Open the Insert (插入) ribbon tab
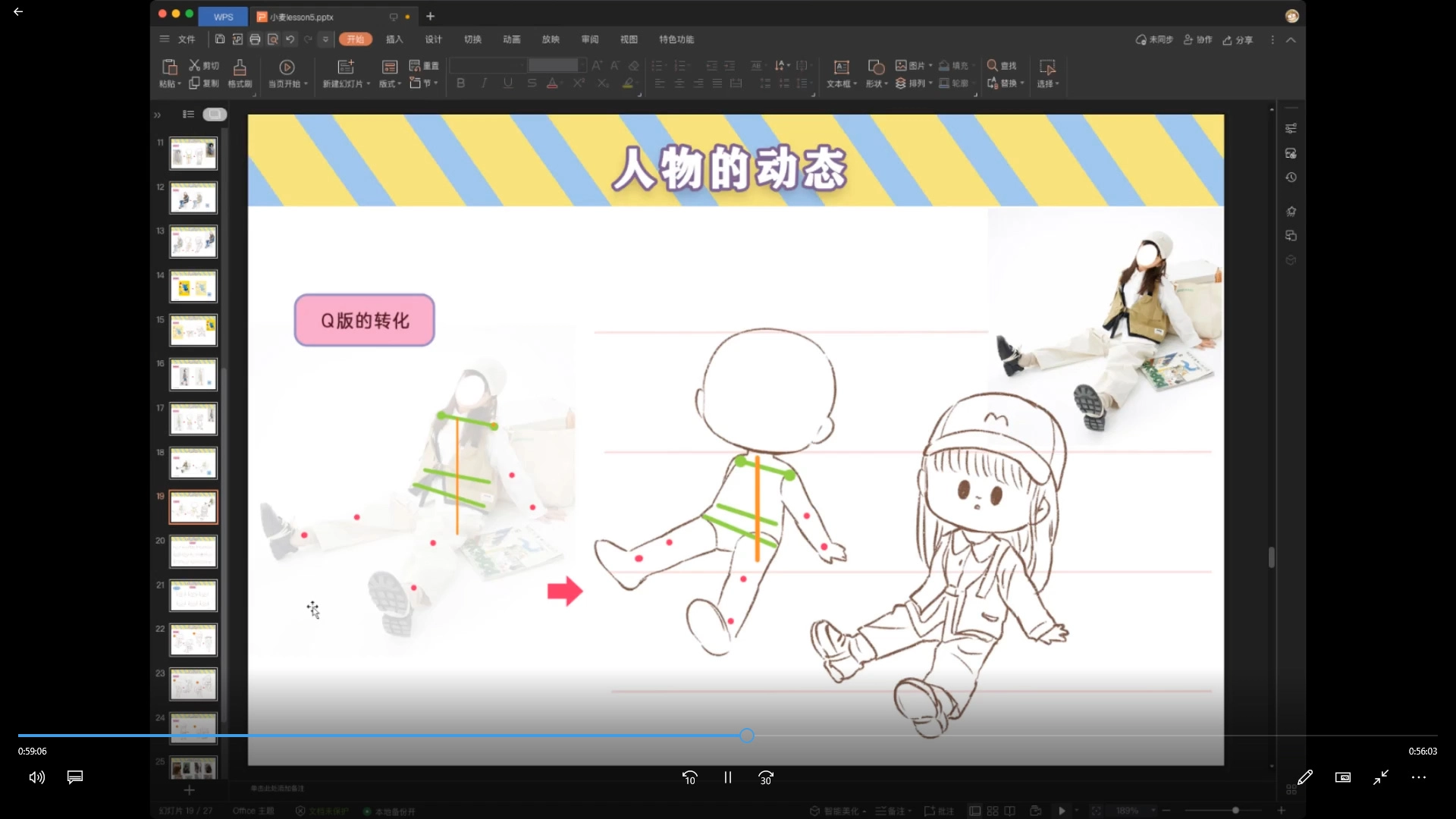Screen dimensions: 1456x819 tap(394, 39)
